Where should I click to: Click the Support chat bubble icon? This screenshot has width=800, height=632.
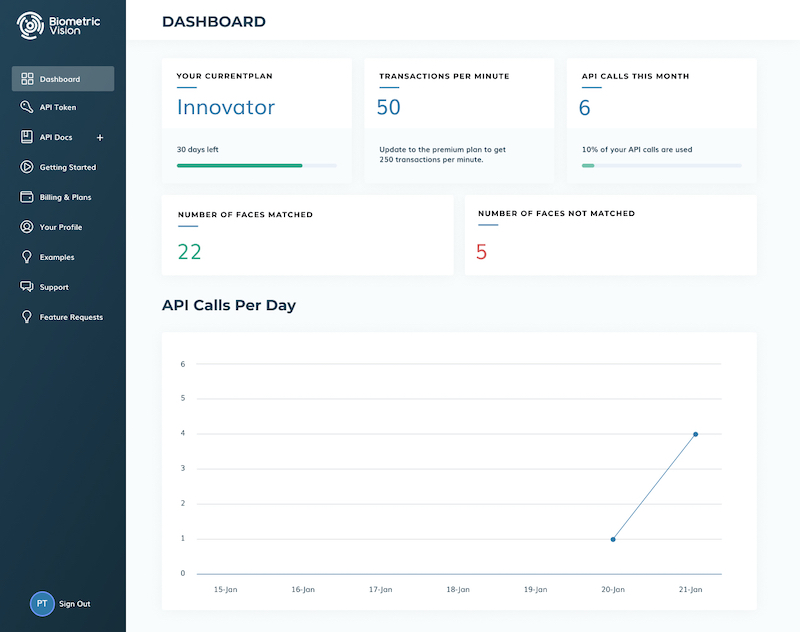coord(27,287)
